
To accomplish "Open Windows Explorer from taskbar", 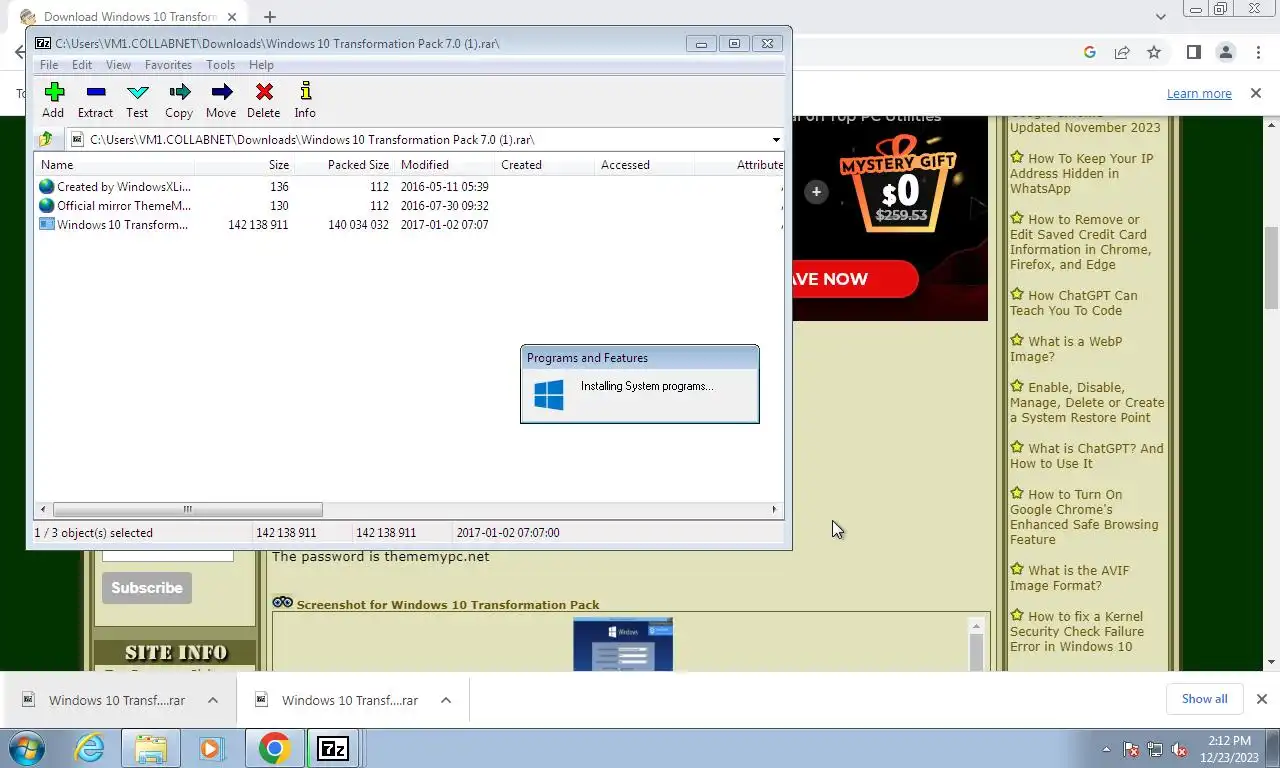I will point(151,748).
